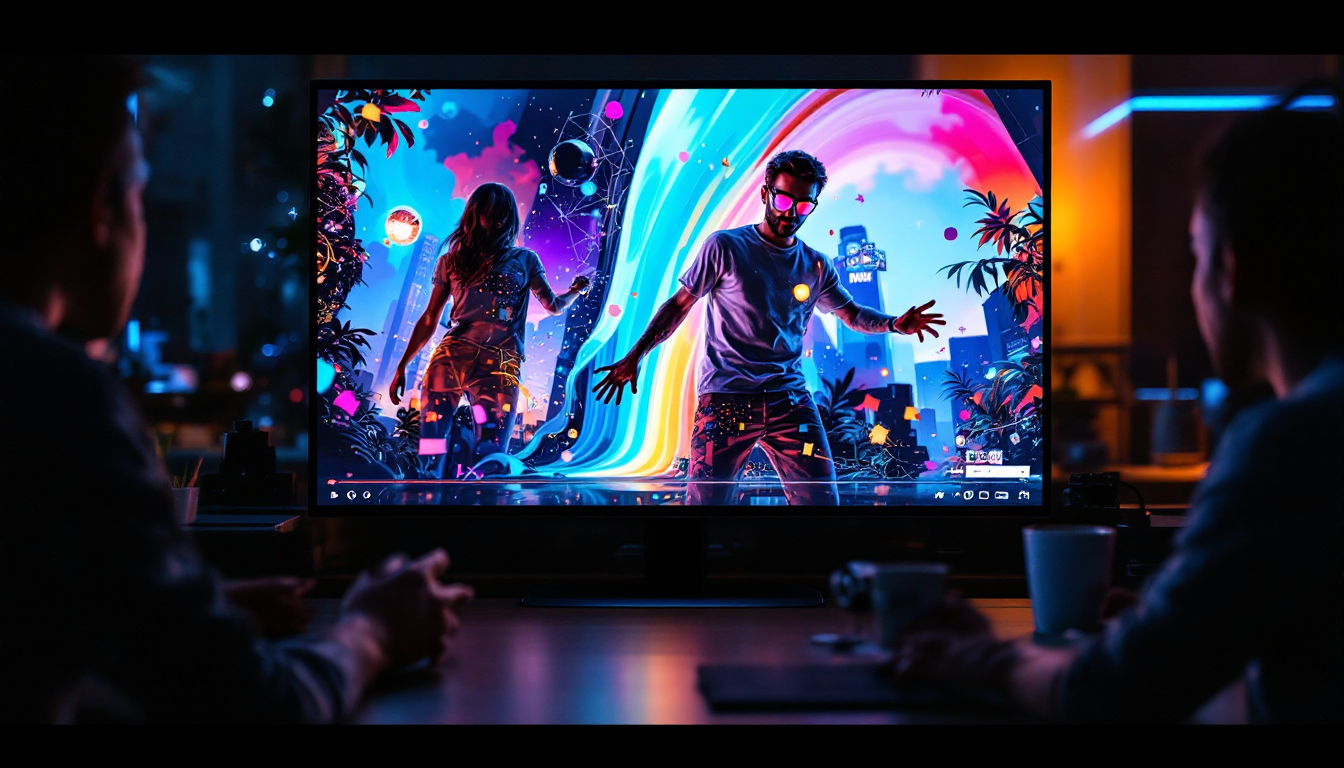This screenshot has width=1344, height=768.
Task: Click the woman walking in the video
Action: (480, 320)
